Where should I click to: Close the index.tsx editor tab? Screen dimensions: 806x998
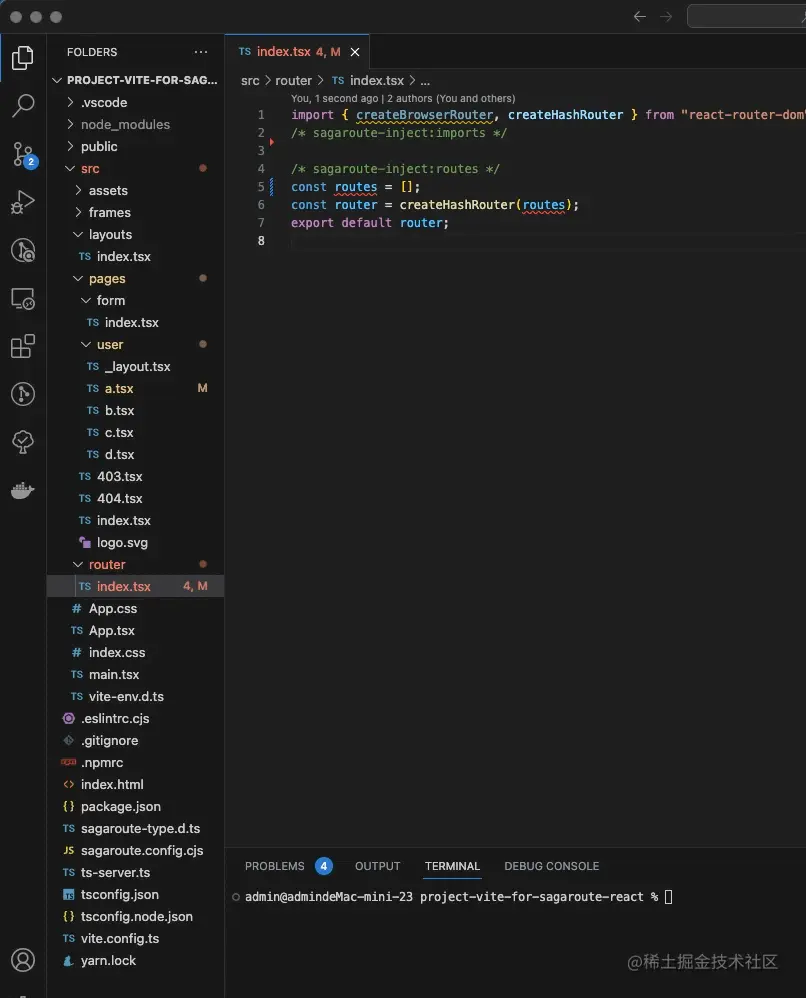[355, 52]
